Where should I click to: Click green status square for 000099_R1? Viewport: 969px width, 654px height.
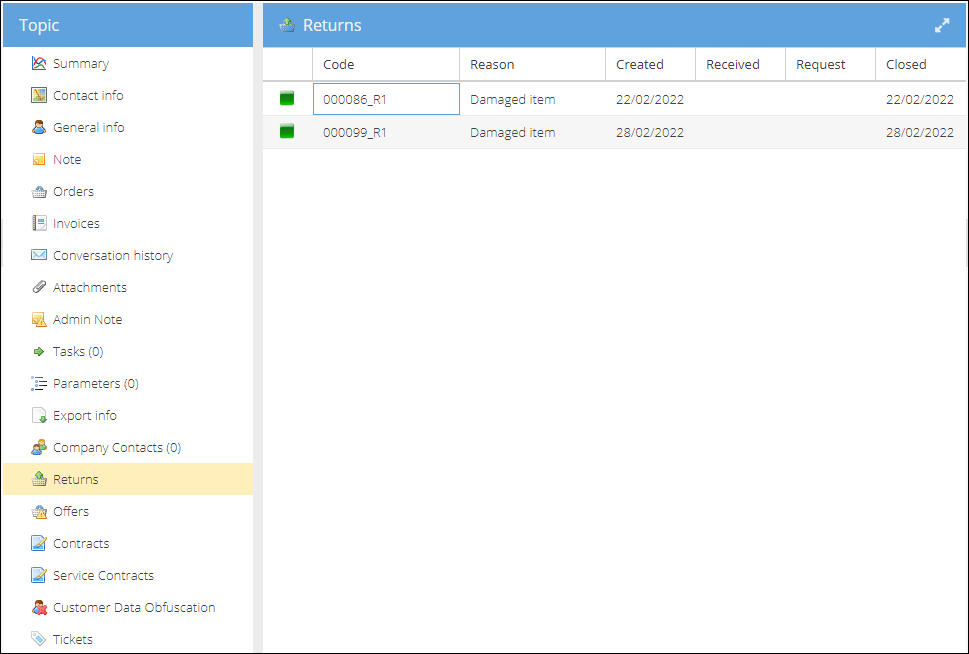coord(287,132)
